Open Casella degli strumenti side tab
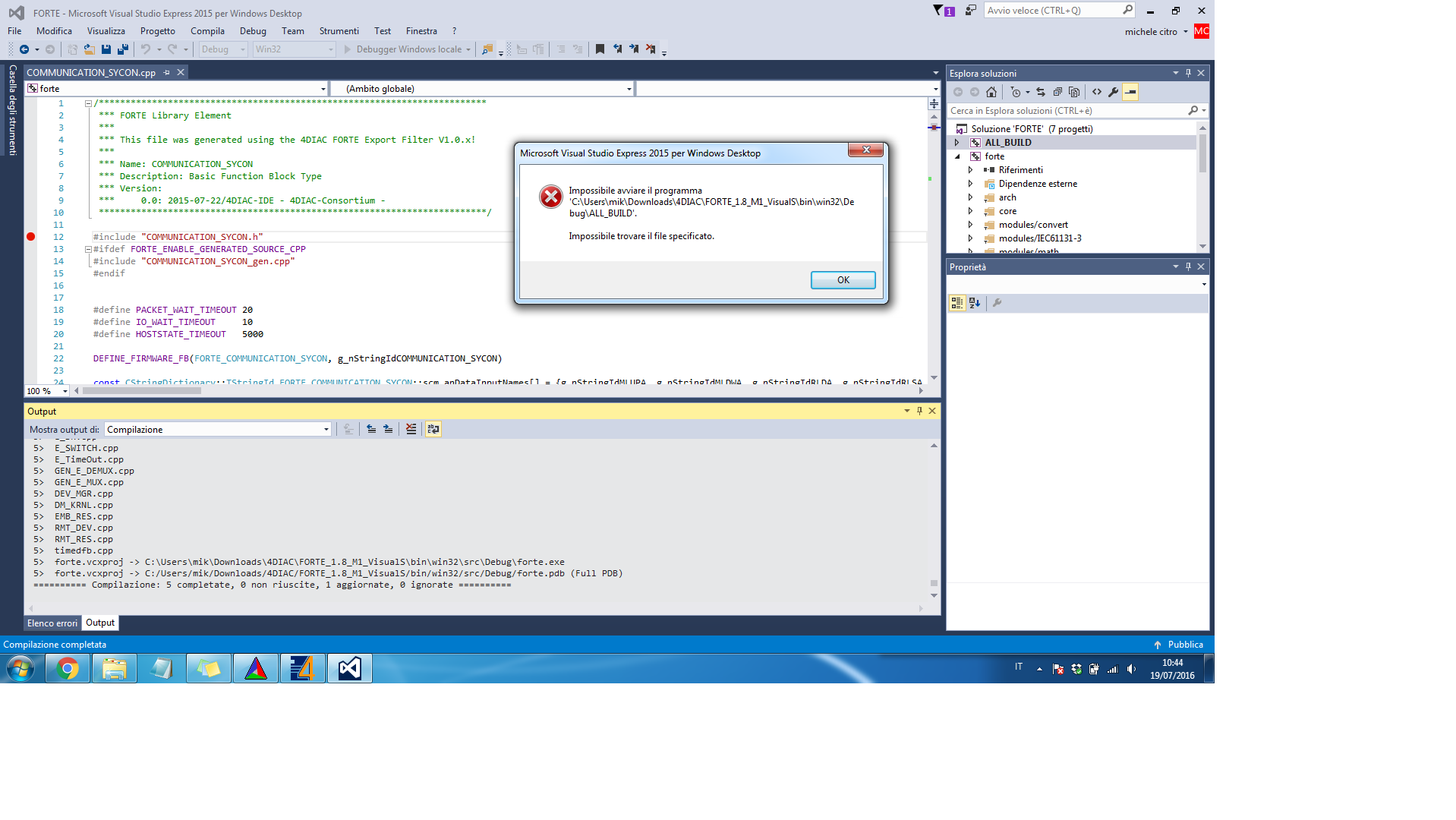This screenshot has height=820, width=1456. point(12,110)
